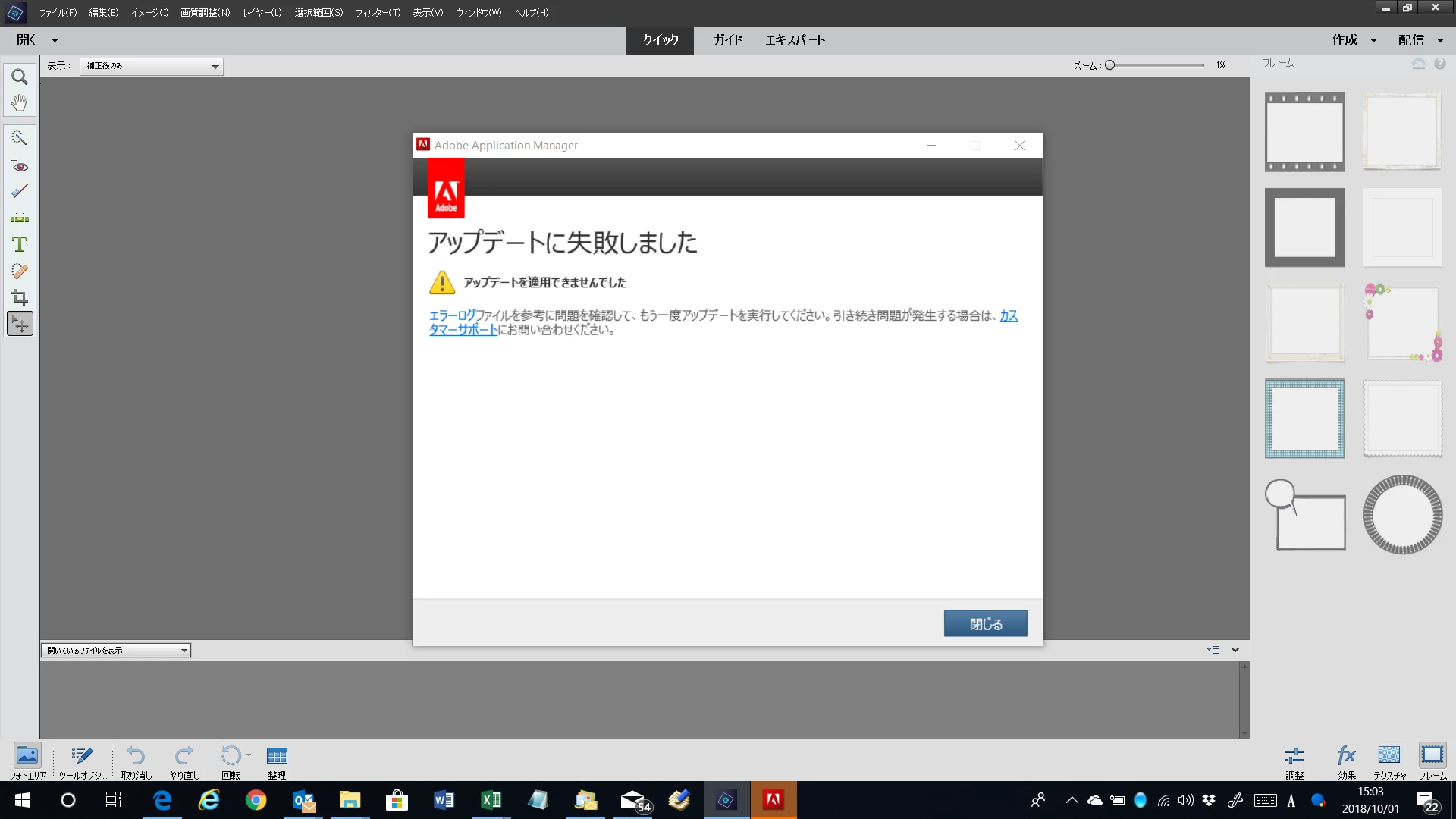The image size is (1456, 819).
Task: Choose the film strip frame thumbnail
Action: coord(1304,132)
